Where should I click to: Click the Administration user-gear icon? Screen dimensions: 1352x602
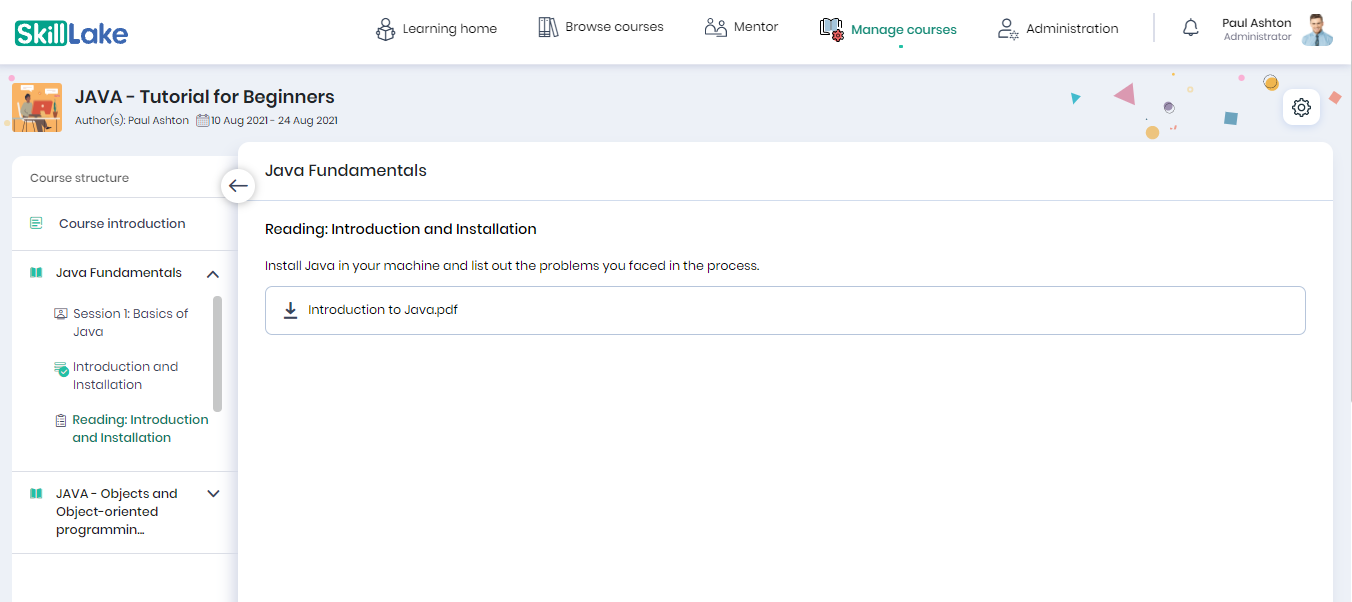click(1008, 29)
